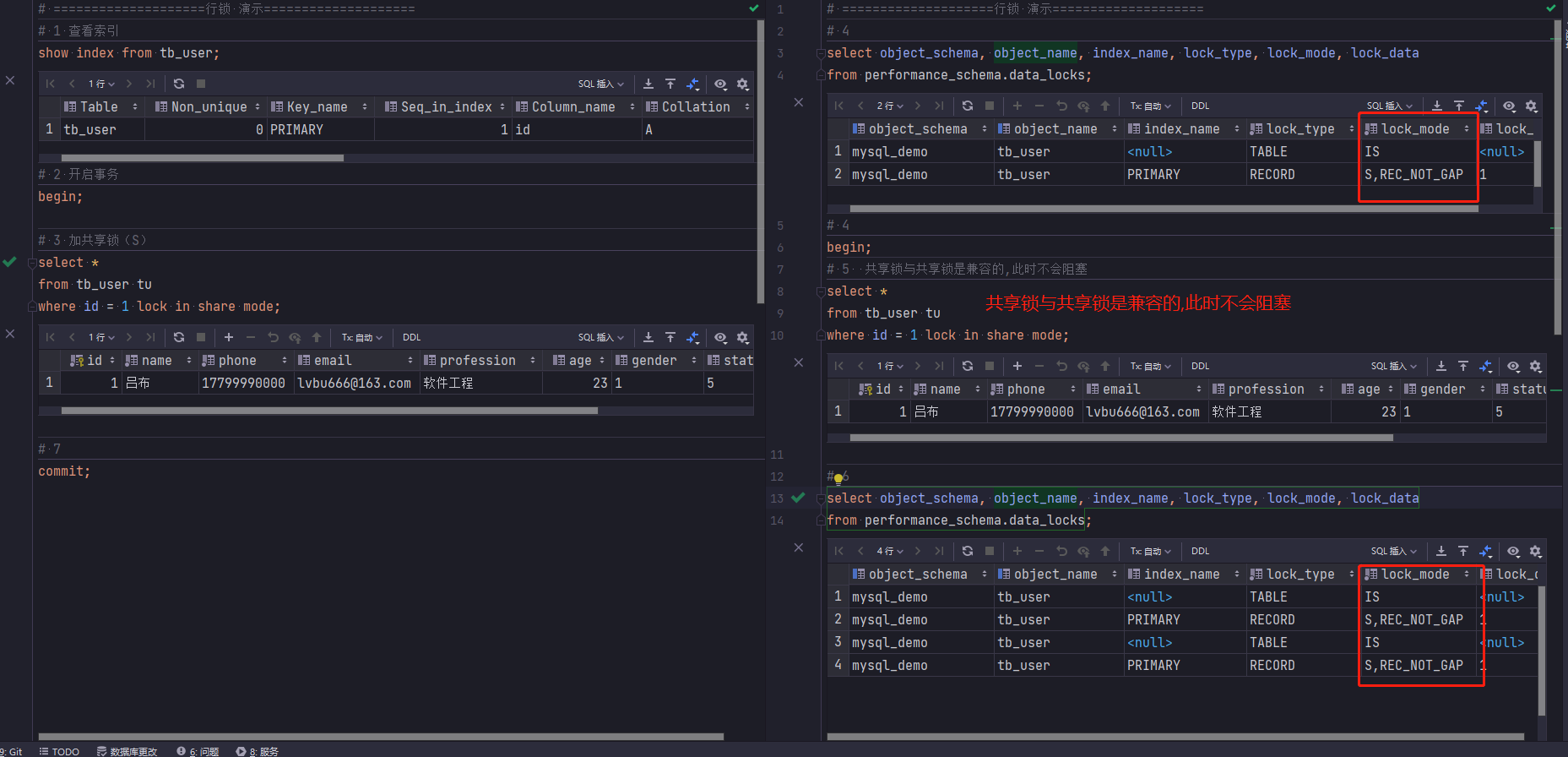Open the Tx auto dropdown in the top-right grid
Screen dimensions: 1568x757
pos(1151,106)
